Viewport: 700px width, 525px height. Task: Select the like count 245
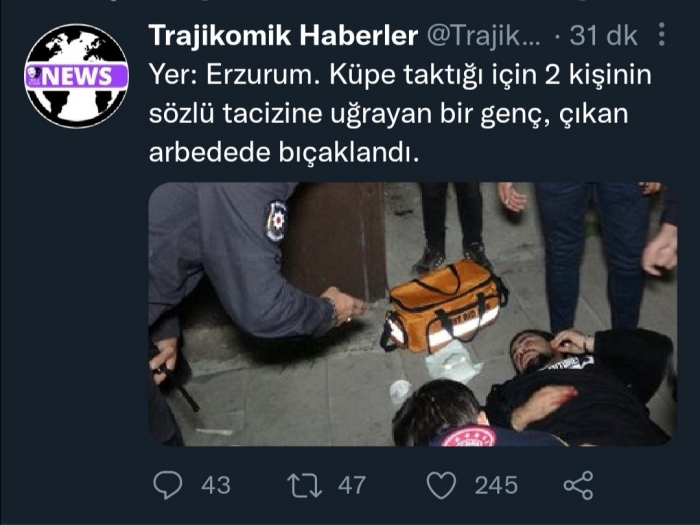click(x=496, y=485)
